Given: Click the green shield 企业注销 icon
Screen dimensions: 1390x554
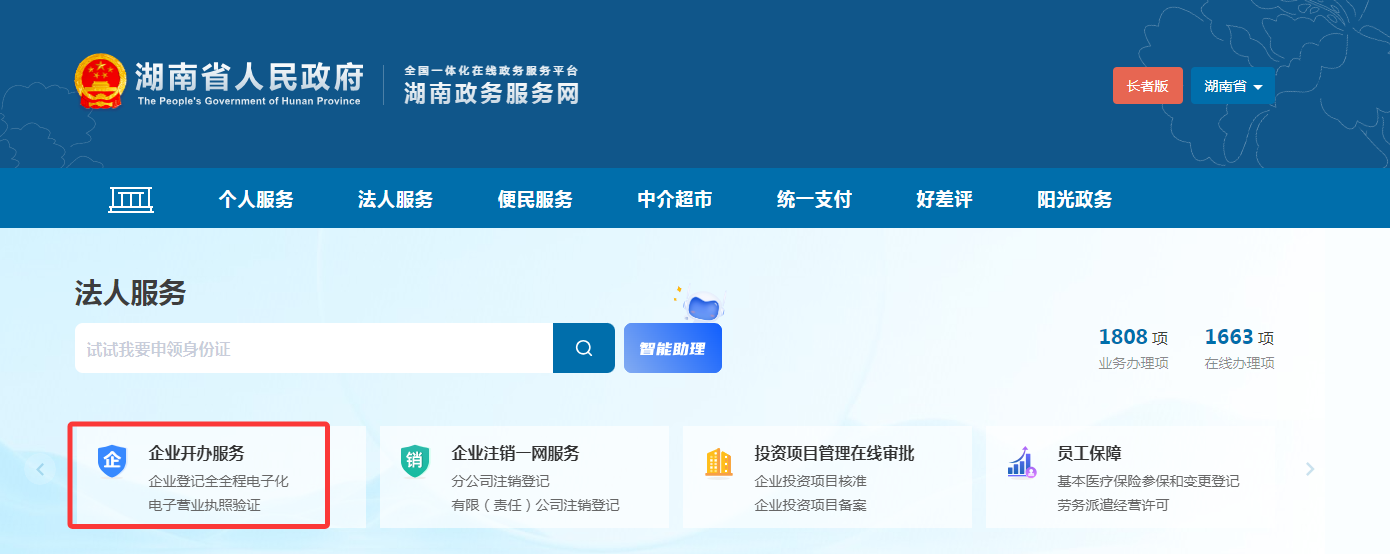Looking at the screenshot, I should pos(415,461).
